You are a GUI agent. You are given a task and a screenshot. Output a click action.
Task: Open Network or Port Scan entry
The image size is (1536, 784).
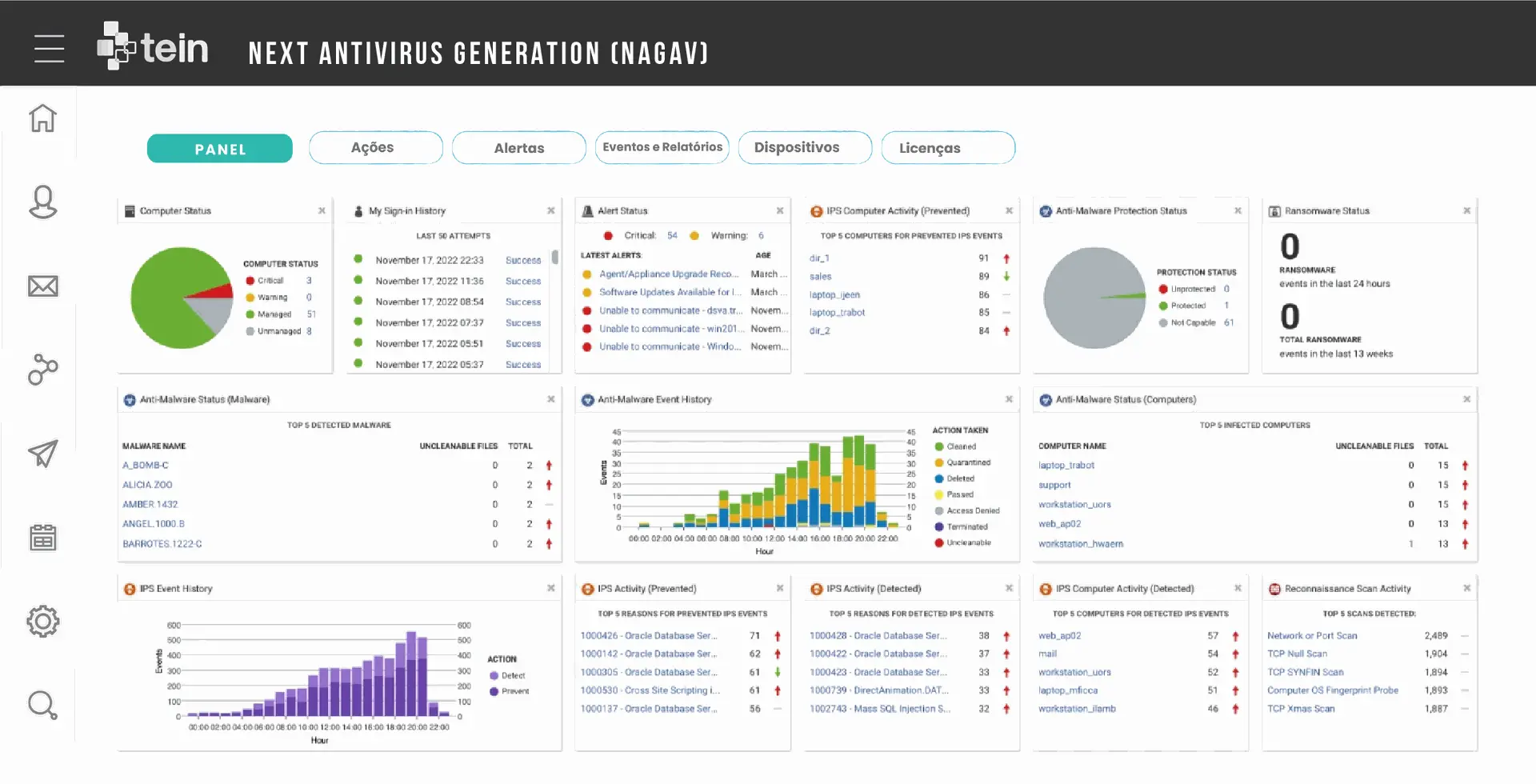pyautogui.click(x=1312, y=636)
